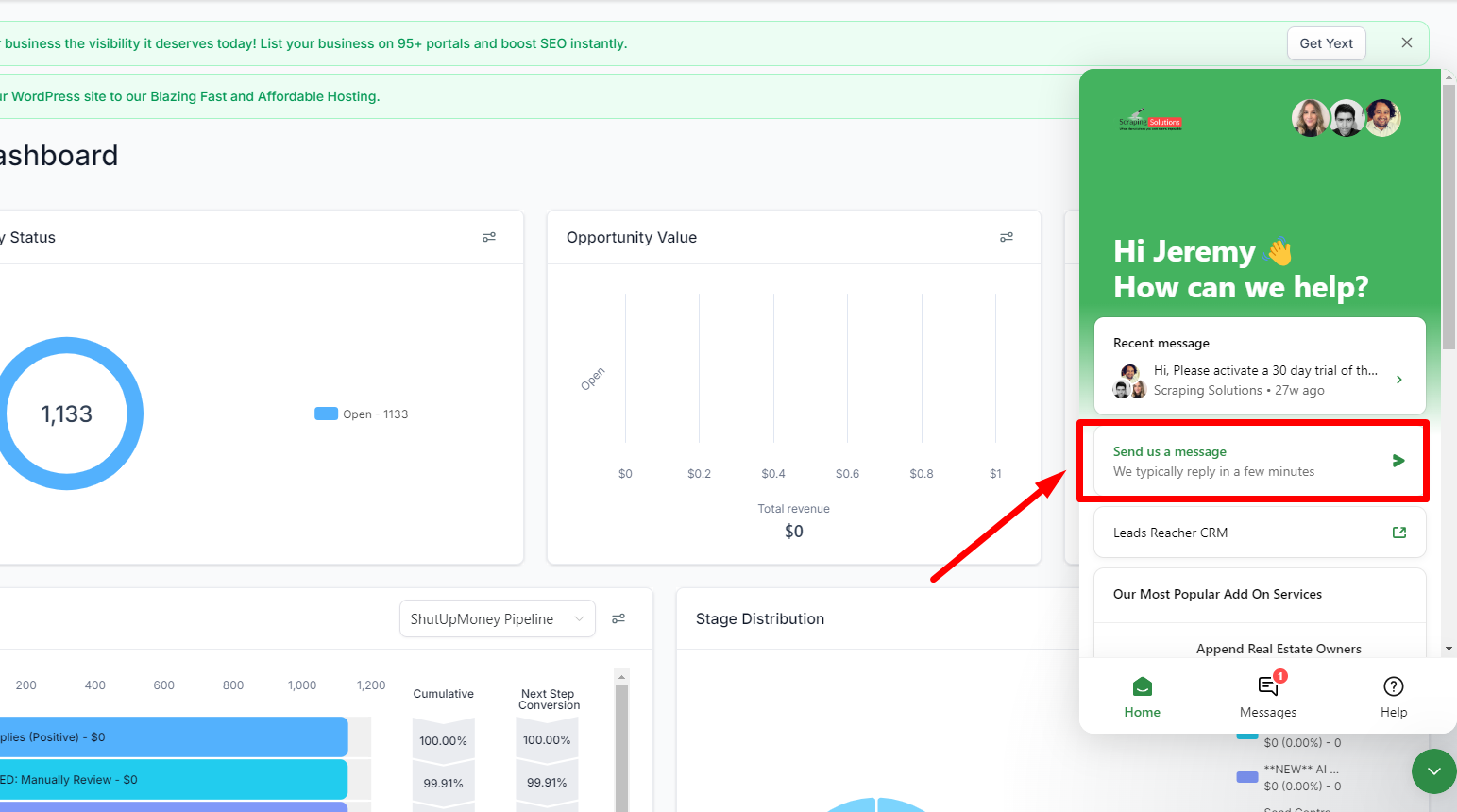Collapse the chat widget with the green round button
The width and height of the screenshot is (1457, 812).
click(x=1434, y=771)
